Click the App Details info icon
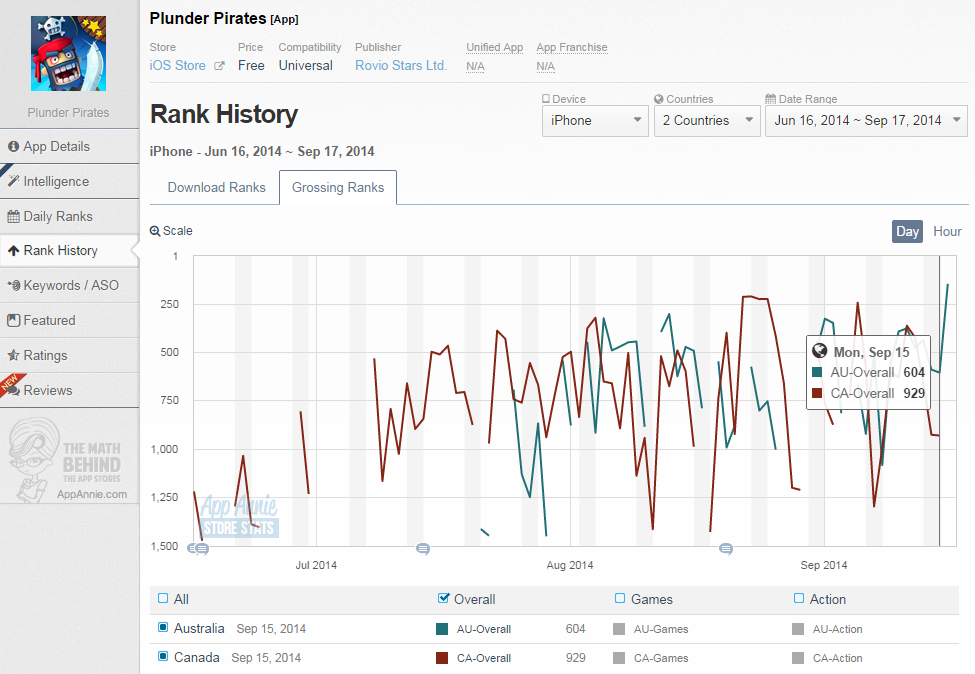 click(13, 147)
